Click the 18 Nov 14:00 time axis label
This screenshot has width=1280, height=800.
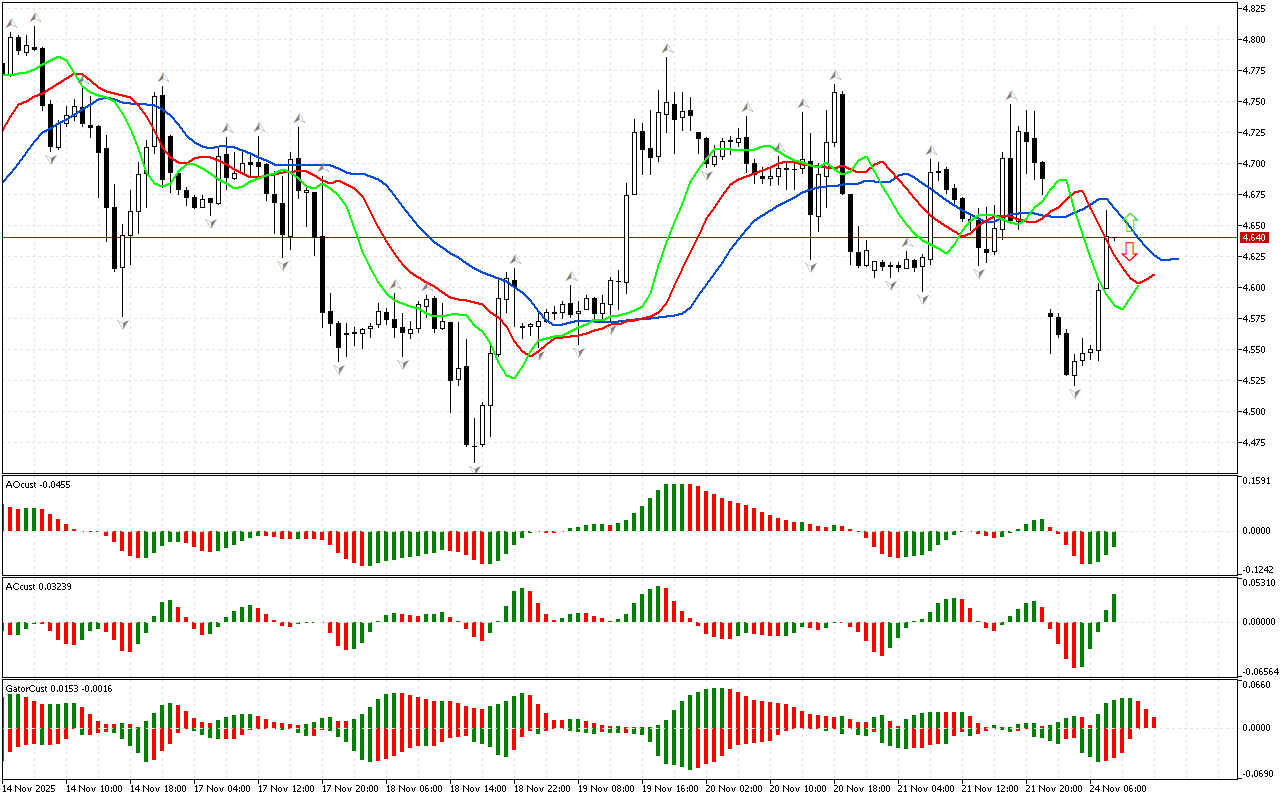point(480,789)
